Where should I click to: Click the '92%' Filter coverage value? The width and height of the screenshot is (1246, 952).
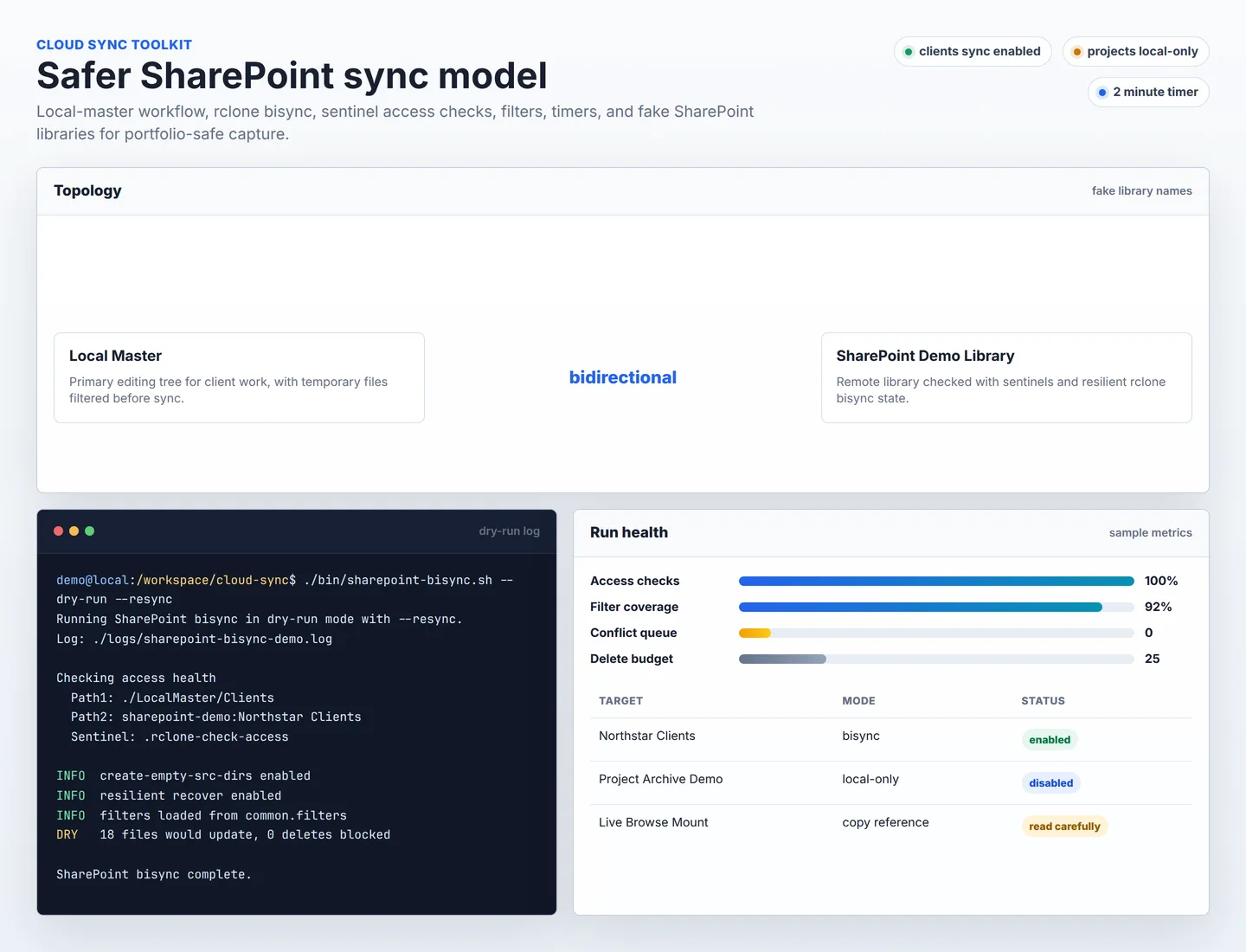(1159, 607)
